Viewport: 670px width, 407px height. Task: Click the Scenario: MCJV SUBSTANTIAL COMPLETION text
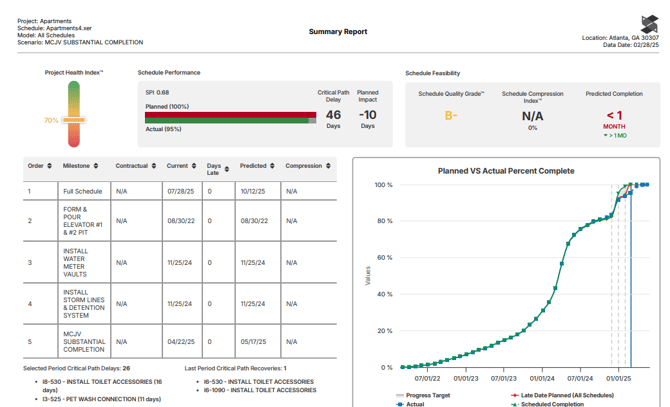[80, 42]
